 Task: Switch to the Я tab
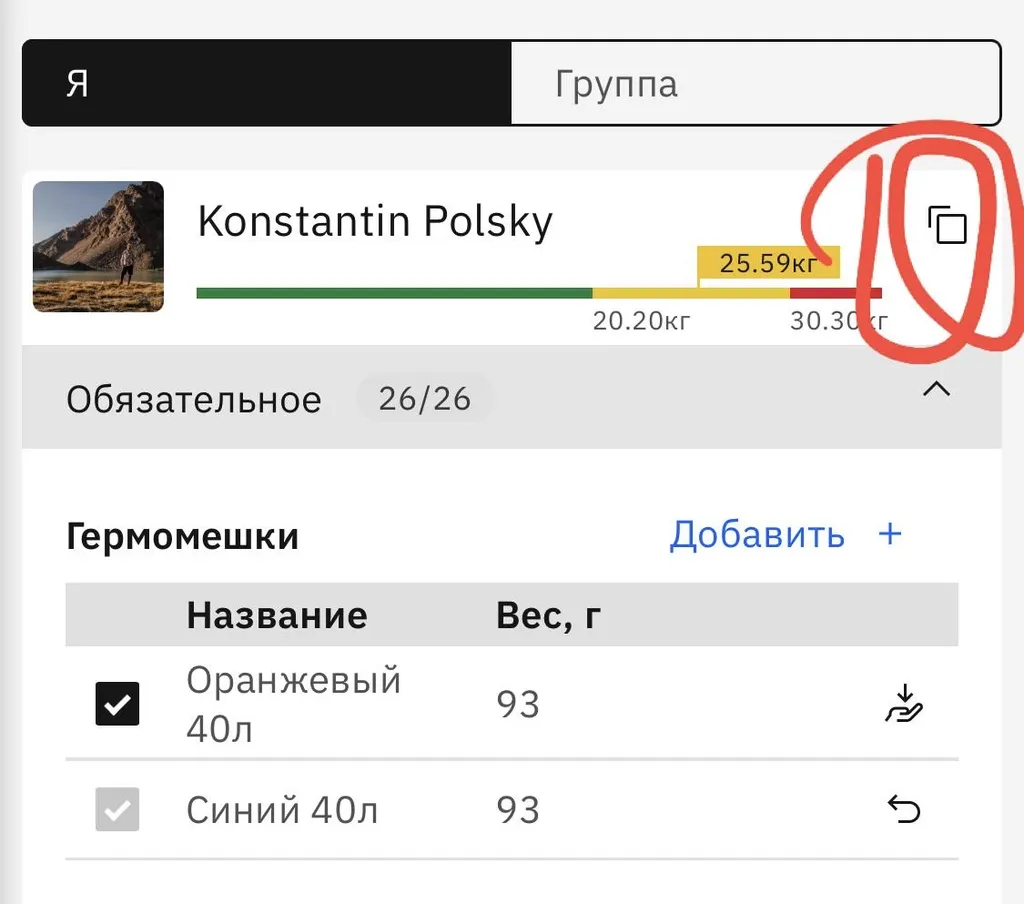pos(266,83)
